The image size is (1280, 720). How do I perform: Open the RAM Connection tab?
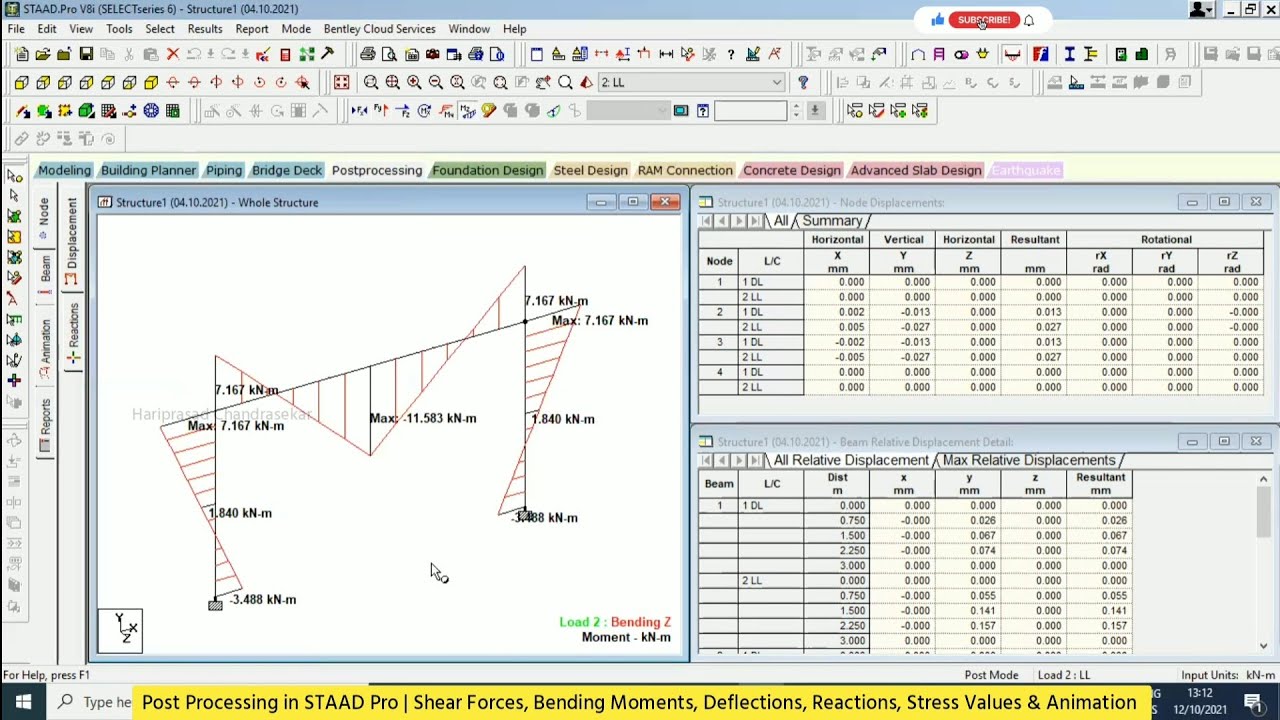click(x=685, y=170)
